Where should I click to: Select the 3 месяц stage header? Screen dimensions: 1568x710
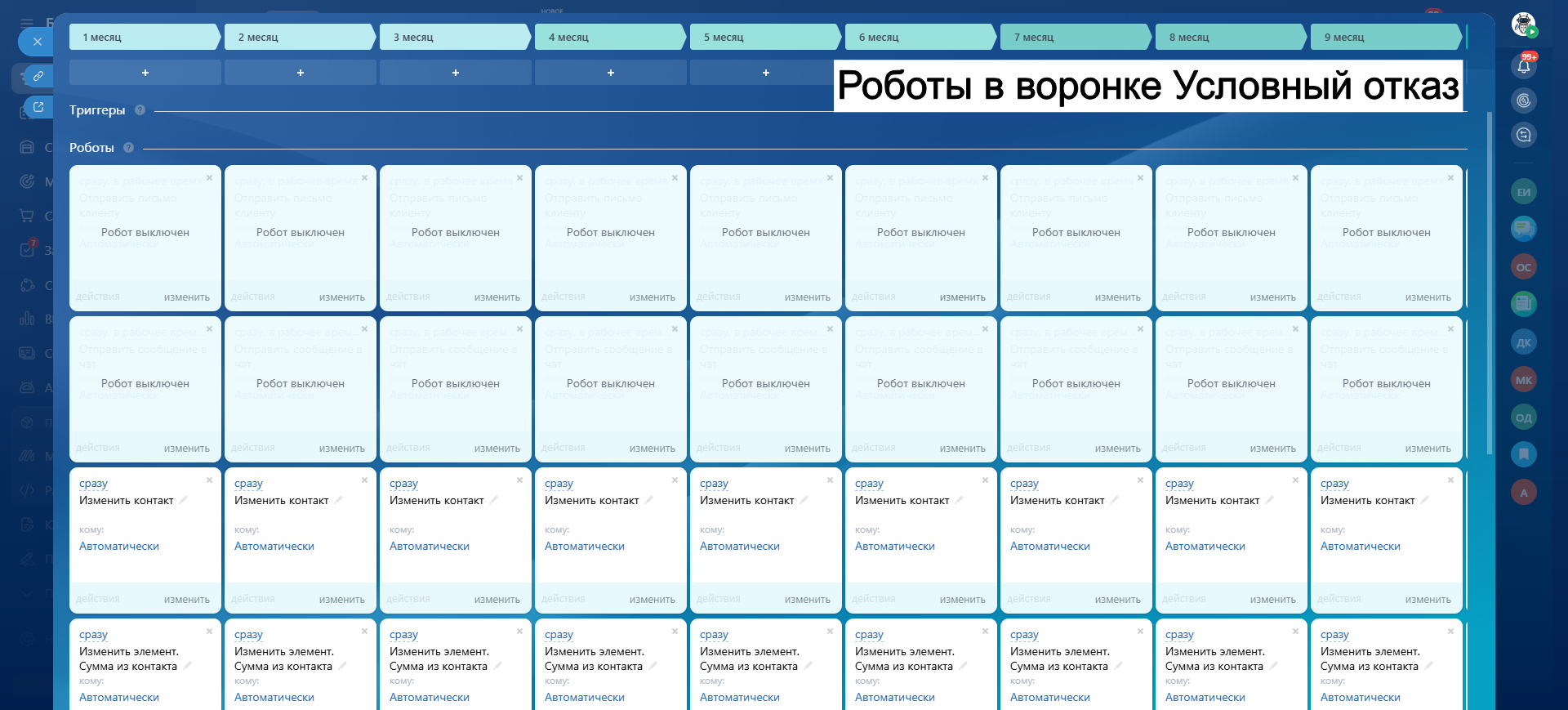[453, 38]
